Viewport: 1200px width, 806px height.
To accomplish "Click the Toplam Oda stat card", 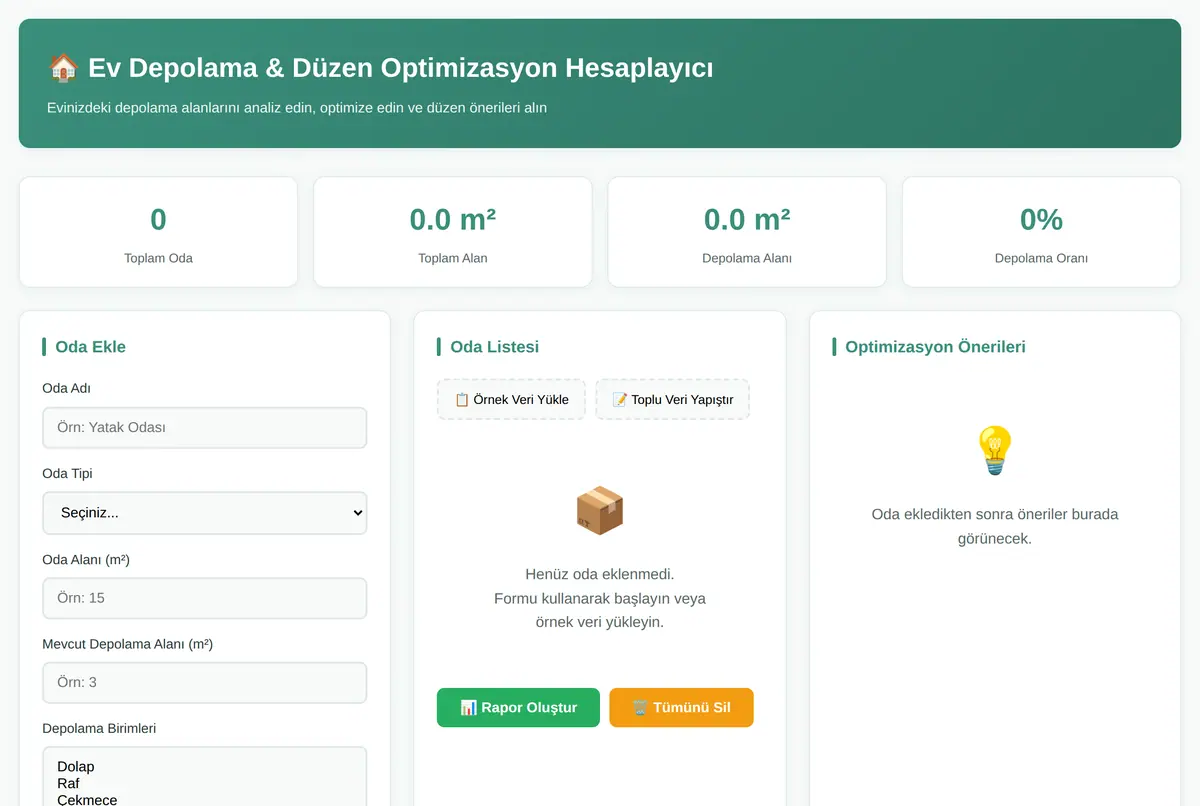I will coord(158,232).
